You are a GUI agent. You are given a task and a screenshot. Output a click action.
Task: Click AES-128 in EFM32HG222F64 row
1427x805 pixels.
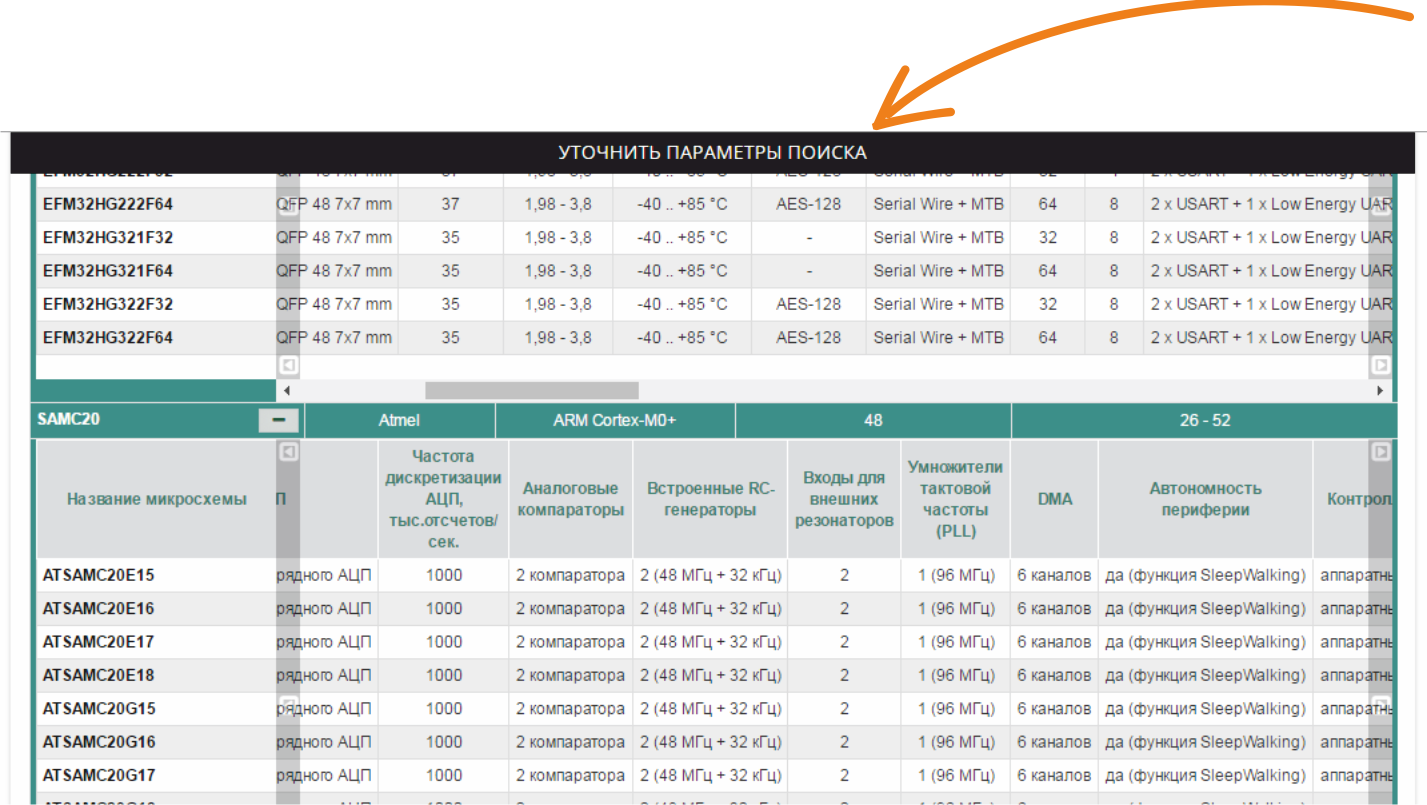tap(809, 204)
